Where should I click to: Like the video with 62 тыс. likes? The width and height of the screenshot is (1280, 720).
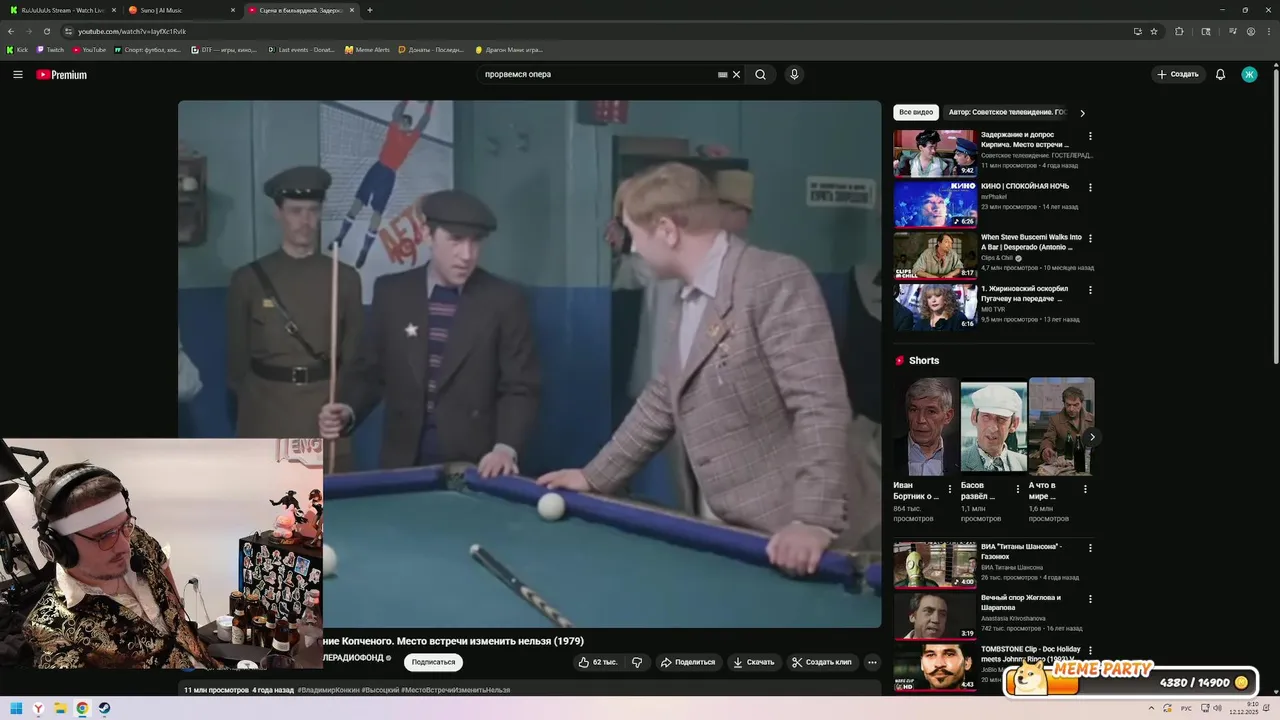coord(599,662)
